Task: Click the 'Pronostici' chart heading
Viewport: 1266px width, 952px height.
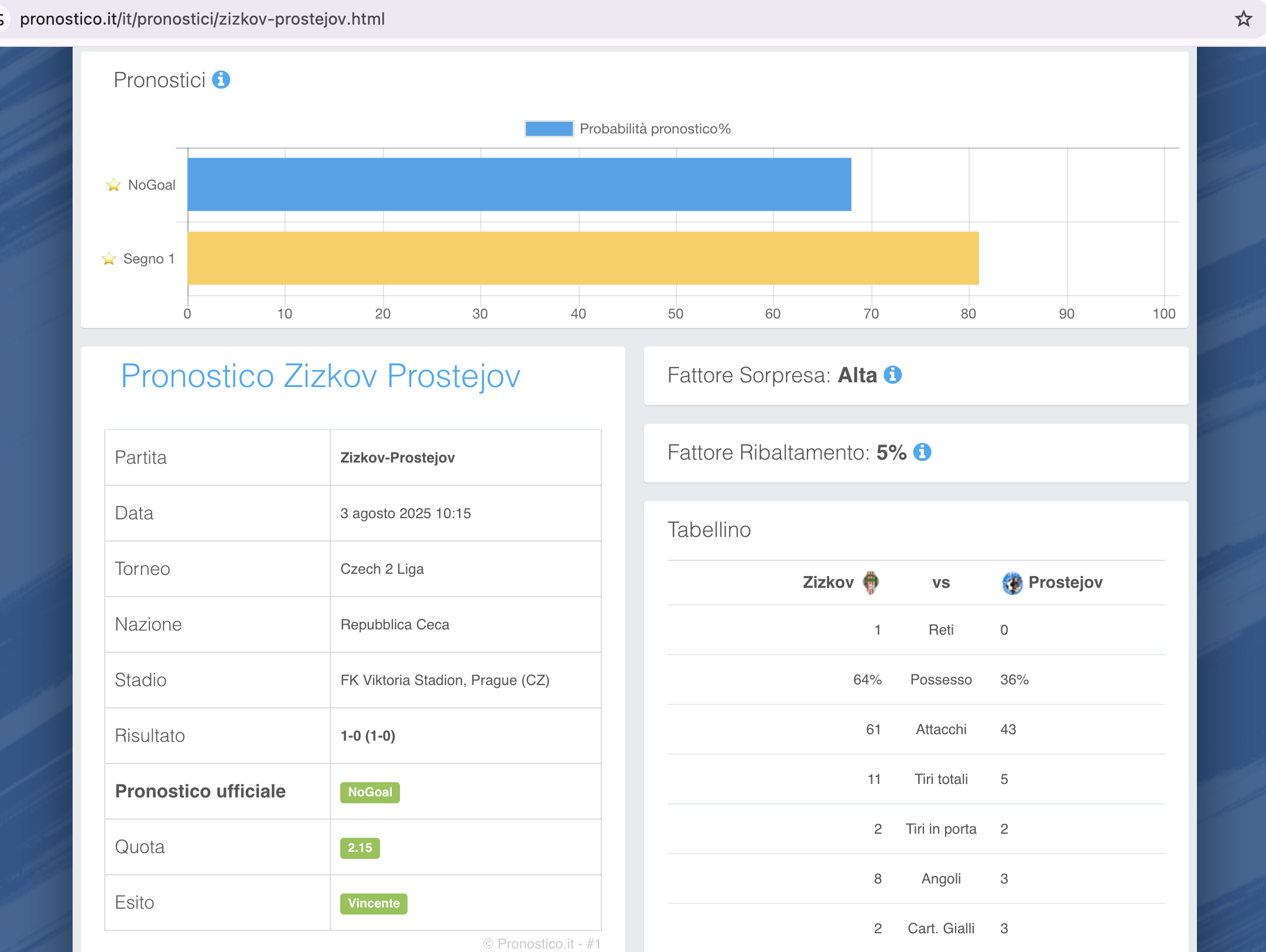Action: 159,80
